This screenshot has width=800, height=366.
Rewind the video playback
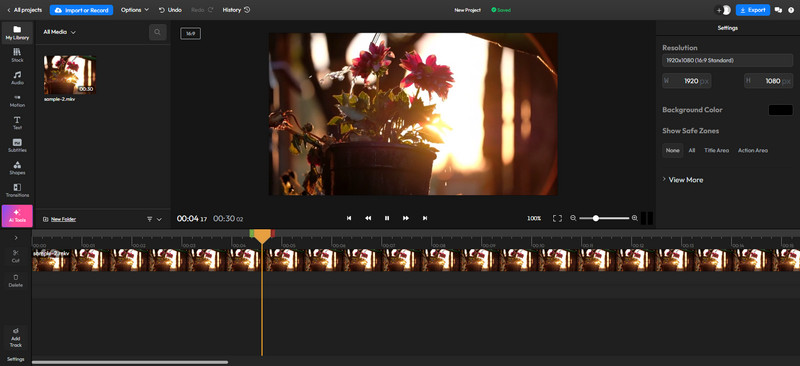(368, 218)
